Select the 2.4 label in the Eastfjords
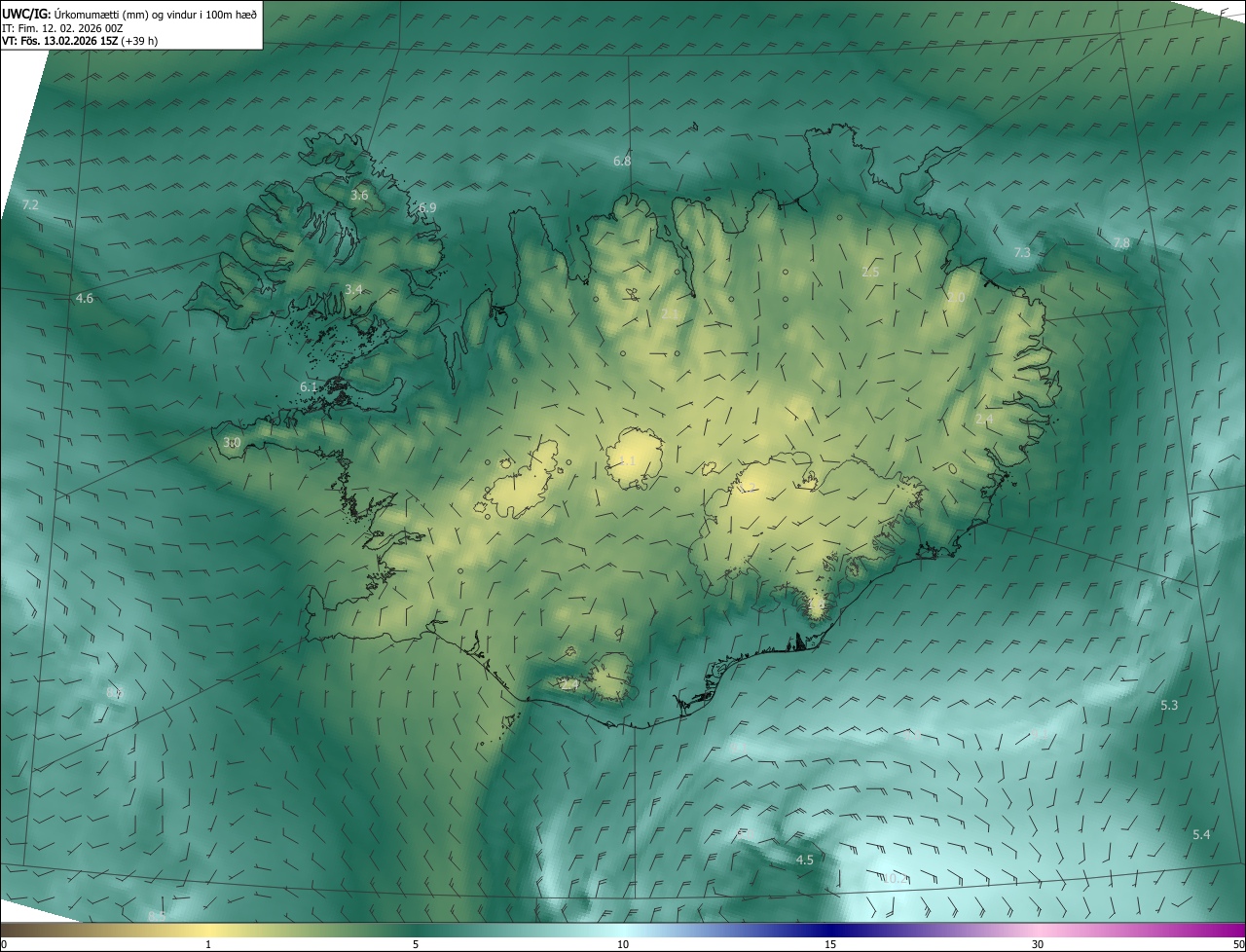The width and height of the screenshot is (1246, 952). (x=984, y=419)
